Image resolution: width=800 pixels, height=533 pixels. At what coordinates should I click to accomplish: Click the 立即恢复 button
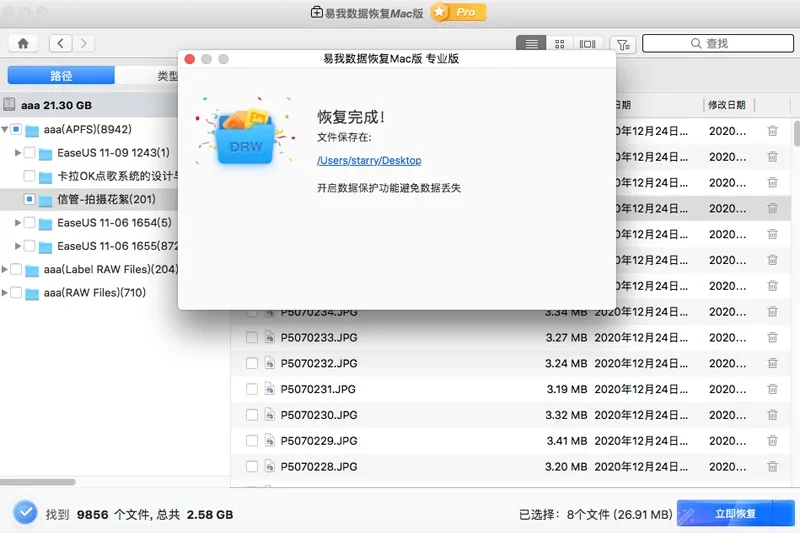(735, 513)
